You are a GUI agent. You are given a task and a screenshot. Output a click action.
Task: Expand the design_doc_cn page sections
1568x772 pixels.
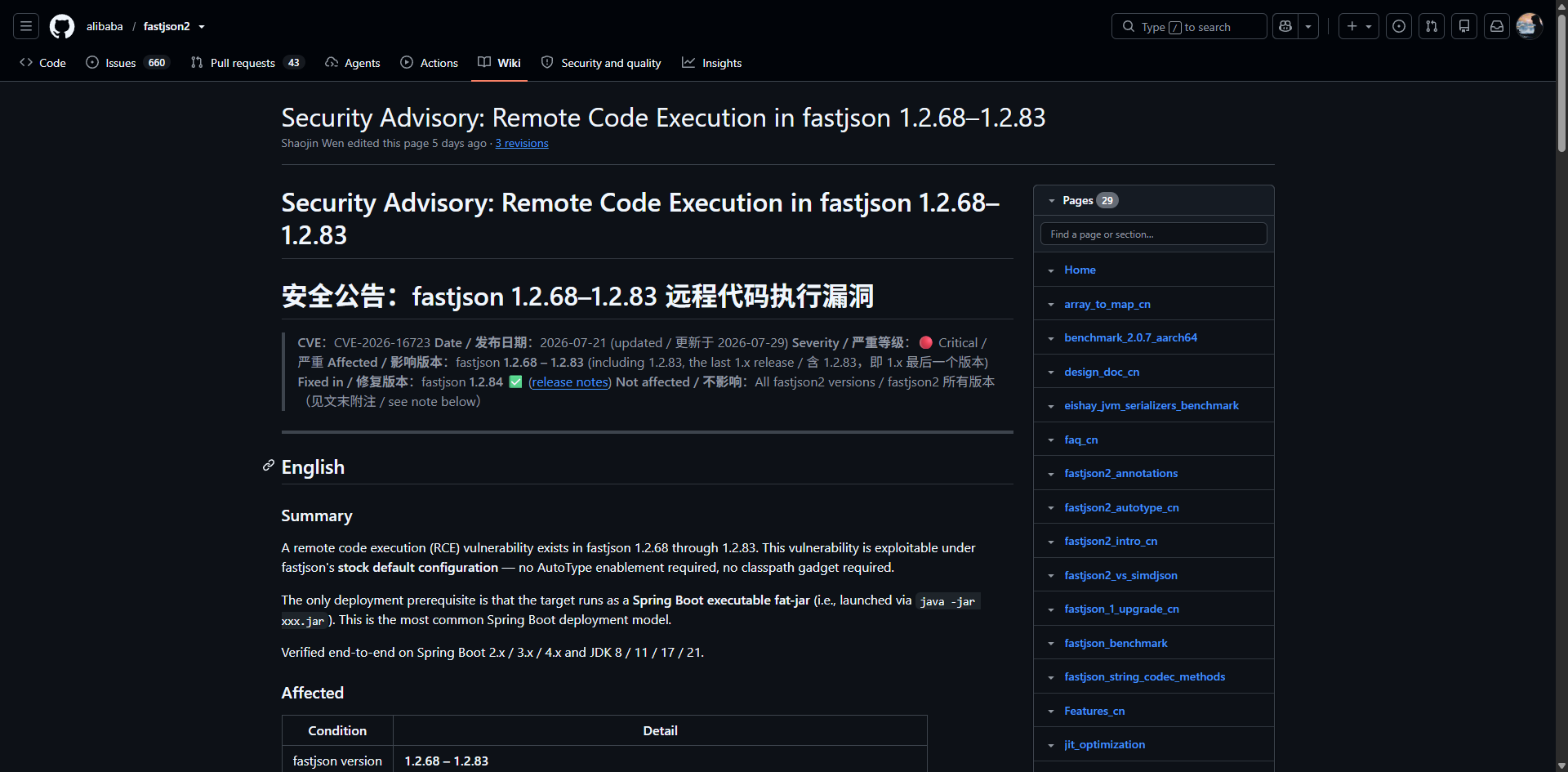point(1051,373)
